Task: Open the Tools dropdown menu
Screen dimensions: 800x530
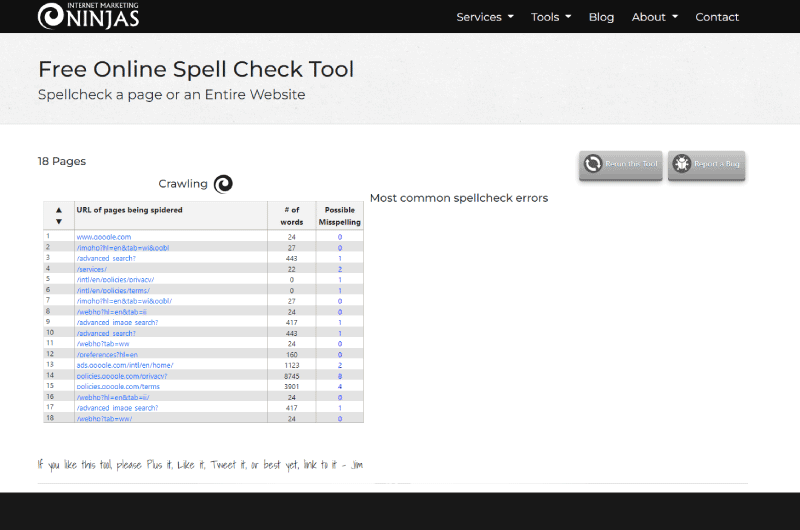Action: click(x=551, y=17)
